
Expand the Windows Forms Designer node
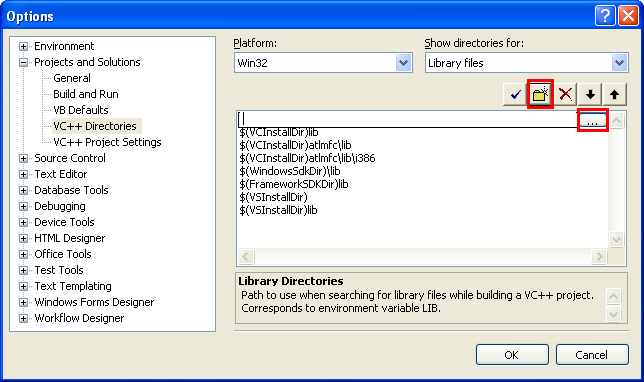coord(23,303)
